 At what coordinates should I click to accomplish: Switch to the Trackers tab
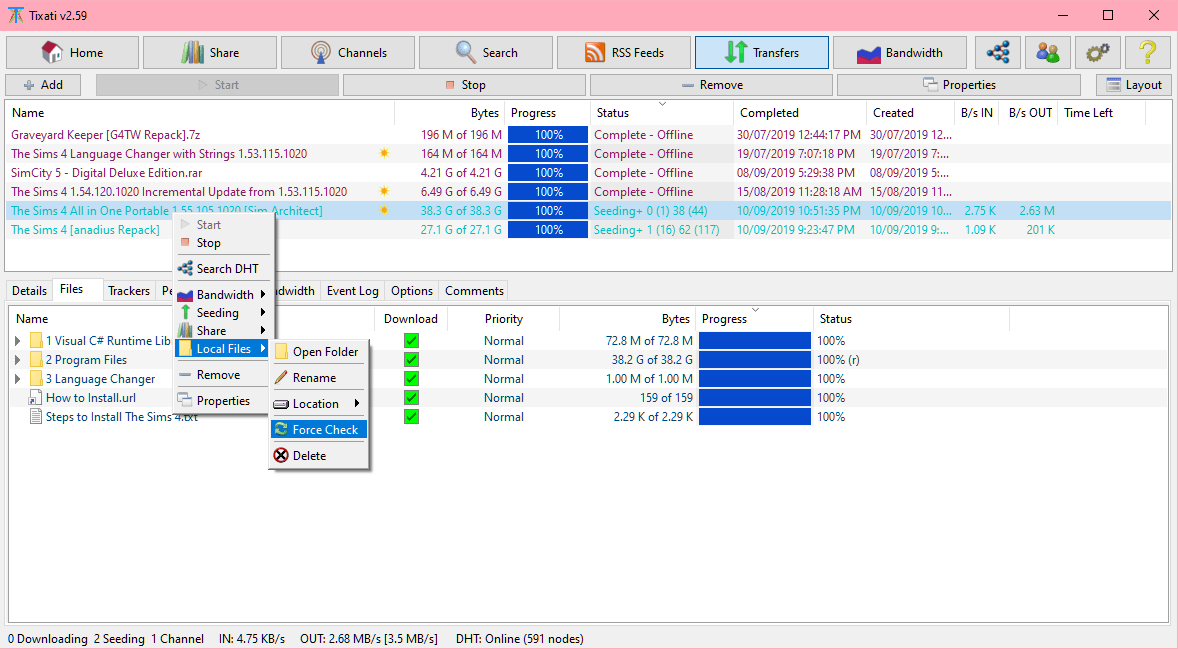click(128, 291)
